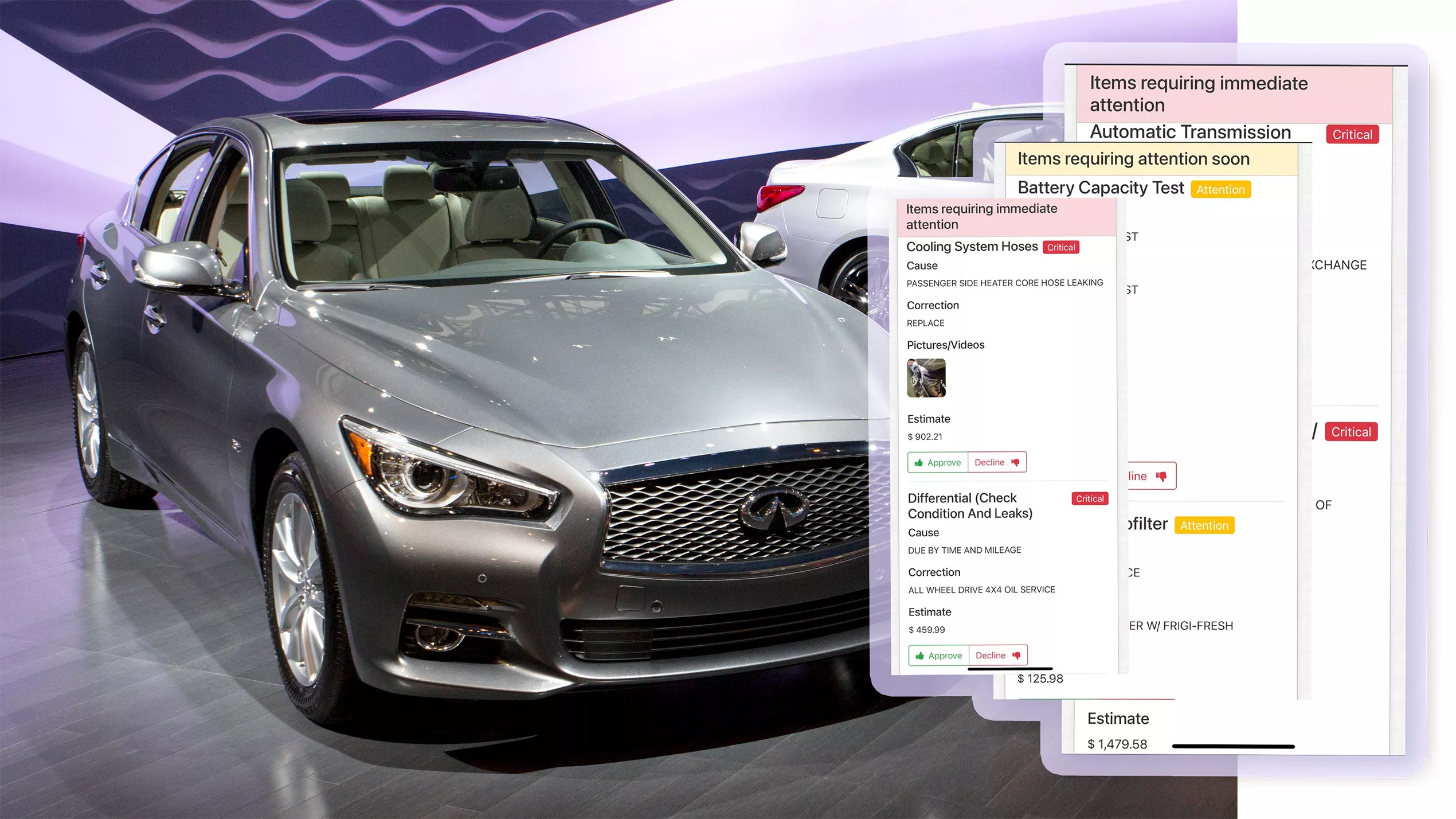Viewport: 1456px width, 819px height.
Task: Click Critical badge beside Cooling System Hoses
Action: point(1060,247)
